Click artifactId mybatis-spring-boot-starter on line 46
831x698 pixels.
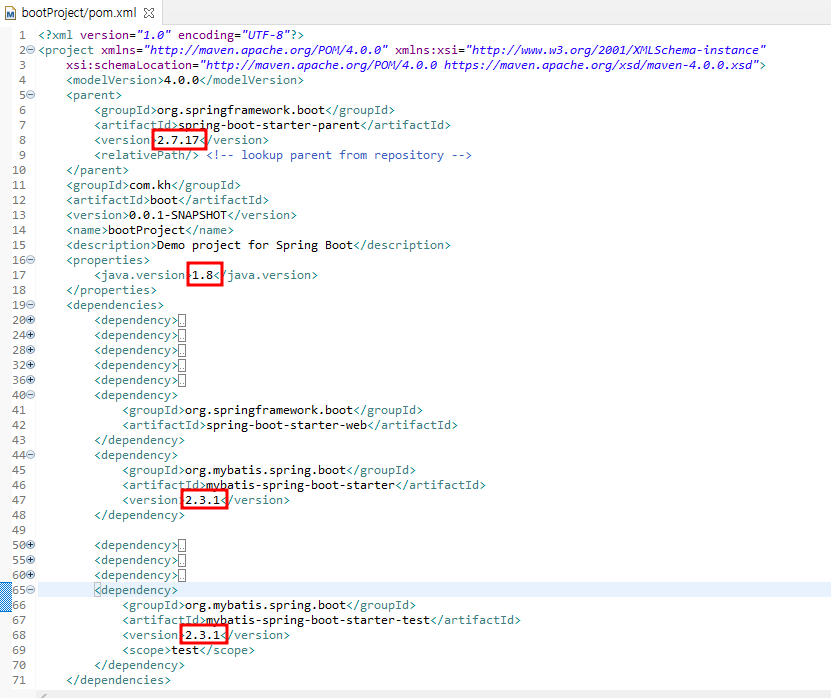300,485
